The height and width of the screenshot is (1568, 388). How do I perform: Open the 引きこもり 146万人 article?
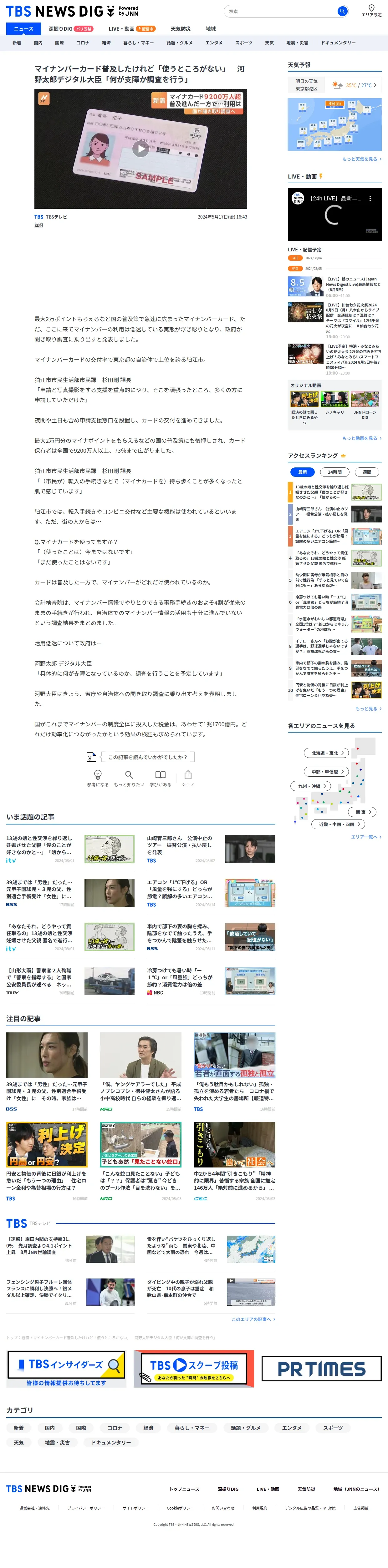pyautogui.click(x=234, y=1145)
